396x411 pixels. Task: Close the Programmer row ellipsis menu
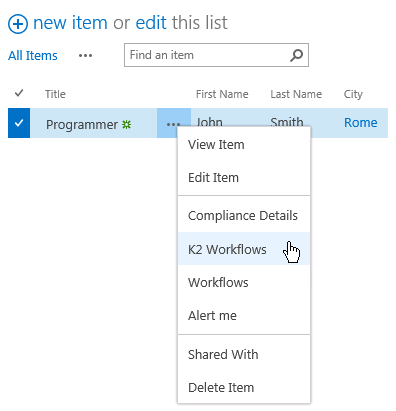pyautogui.click(x=174, y=123)
